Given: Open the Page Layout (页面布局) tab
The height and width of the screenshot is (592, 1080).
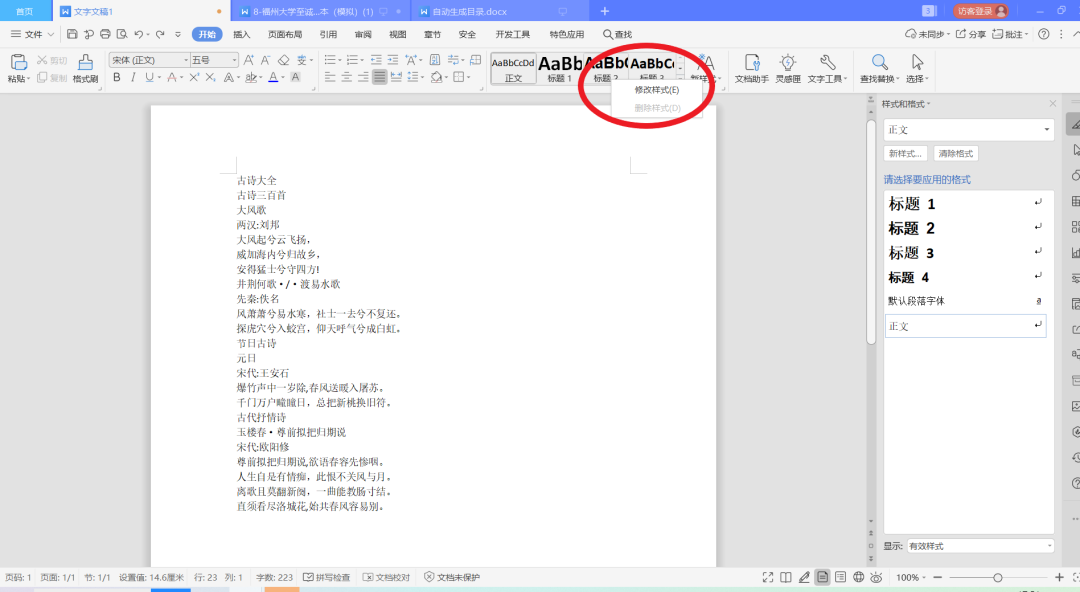Looking at the screenshot, I should coord(284,34).
